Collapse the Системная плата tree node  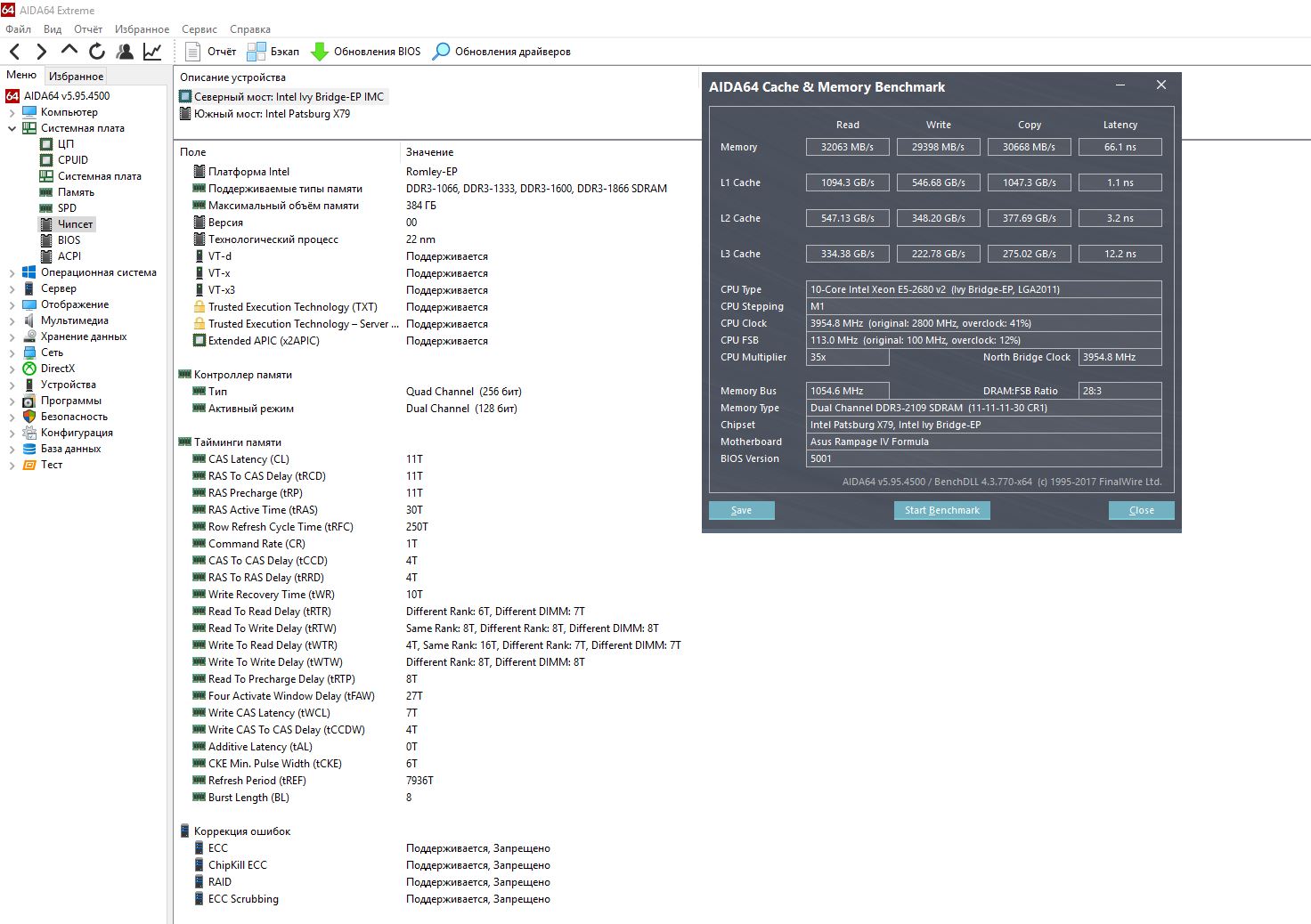click(12, 128)
